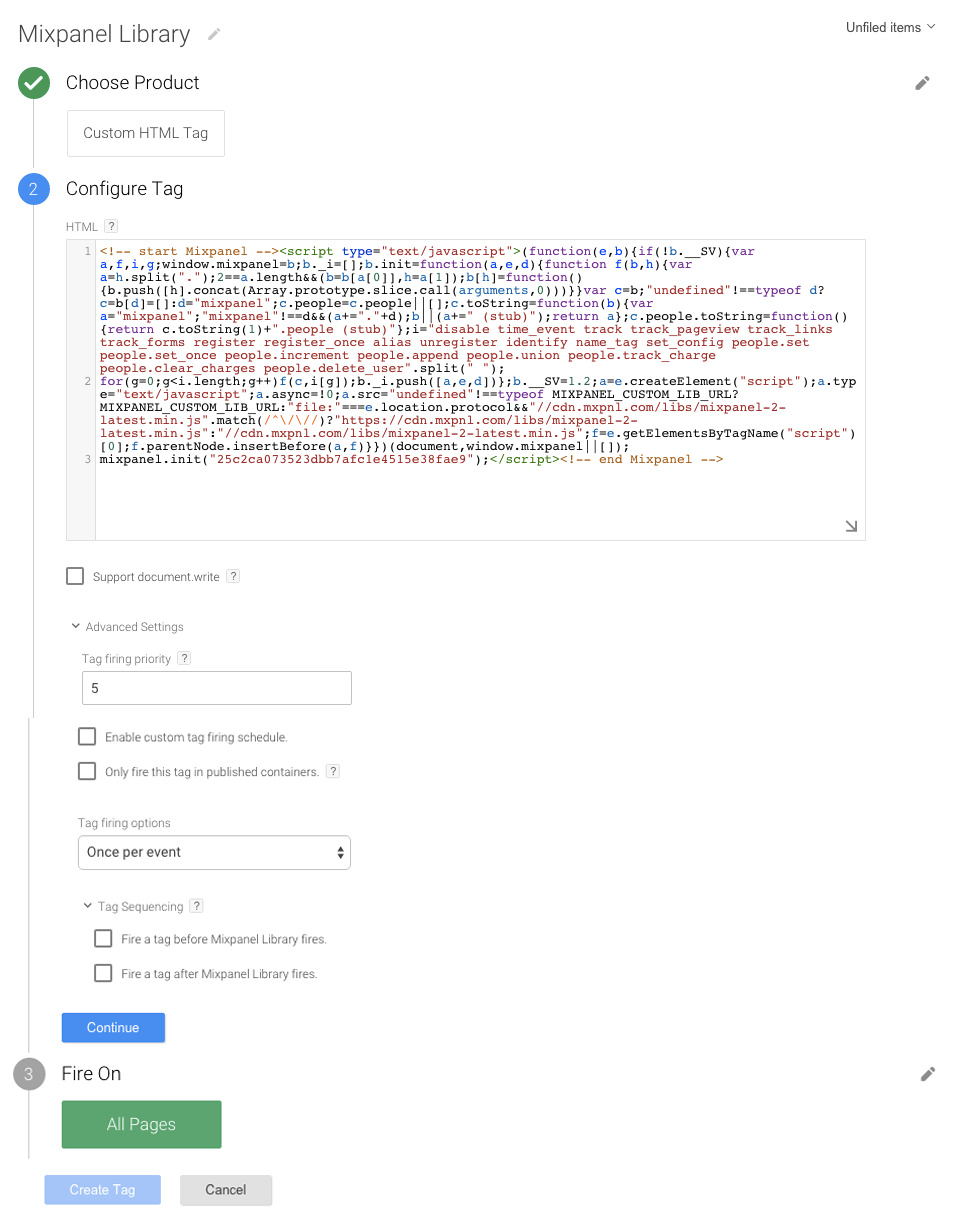Screen dimensions: 962x1224
Task: Click the Custom HTML Tag product button
Action: pyautogui.click(x=146, y=133)
